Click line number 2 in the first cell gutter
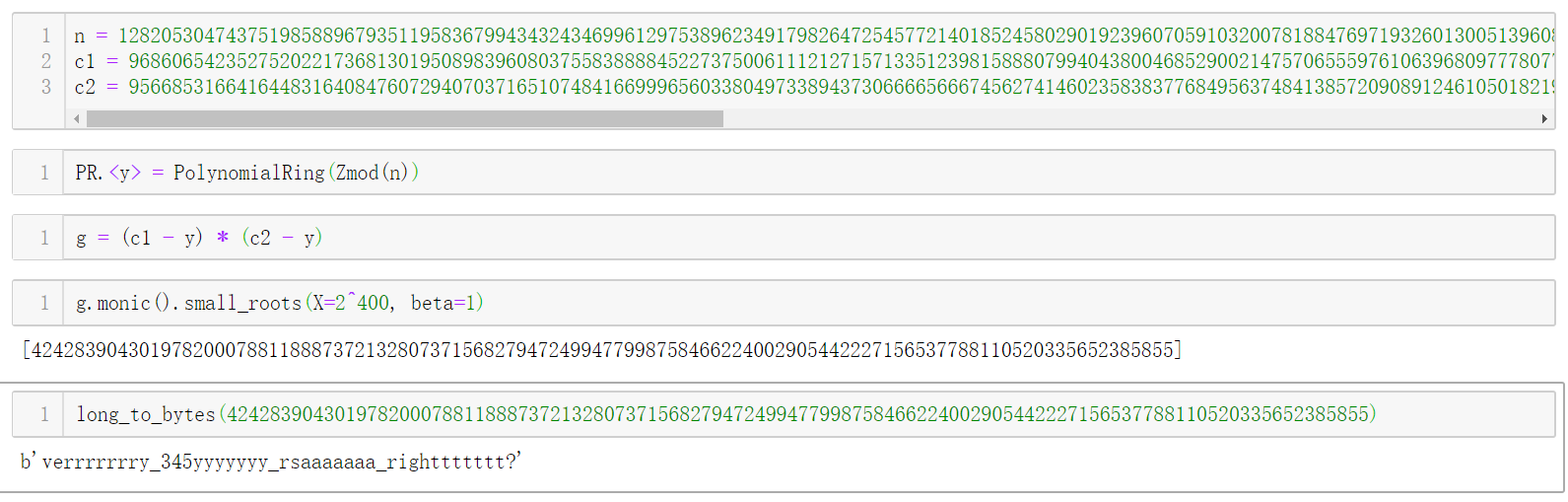This screenshot has width=1568, height=502. tap(45, 61)
